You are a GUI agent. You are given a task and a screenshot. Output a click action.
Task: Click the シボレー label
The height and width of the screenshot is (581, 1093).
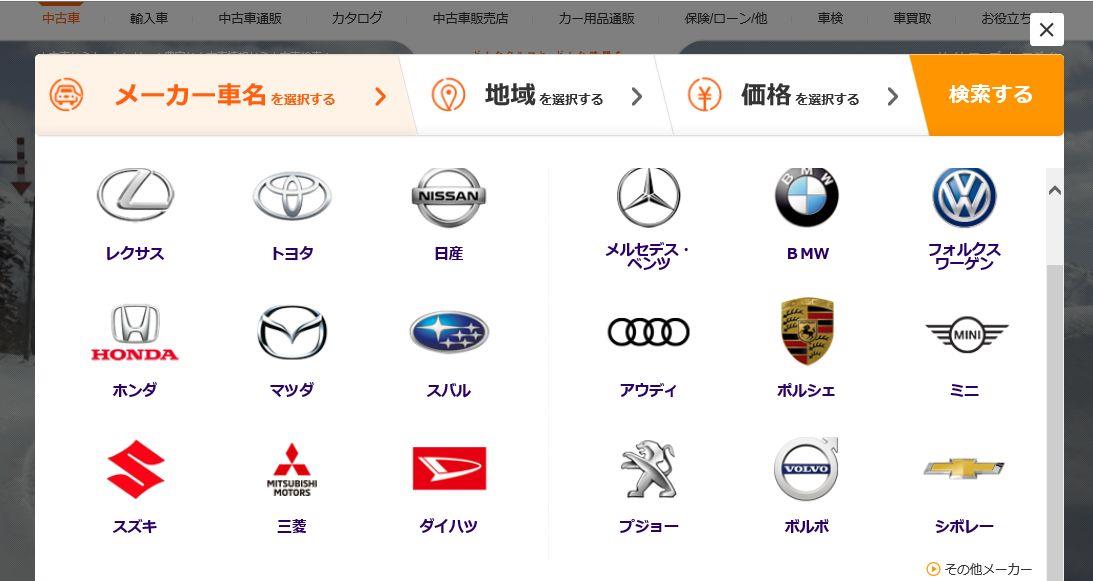[964, 526]
